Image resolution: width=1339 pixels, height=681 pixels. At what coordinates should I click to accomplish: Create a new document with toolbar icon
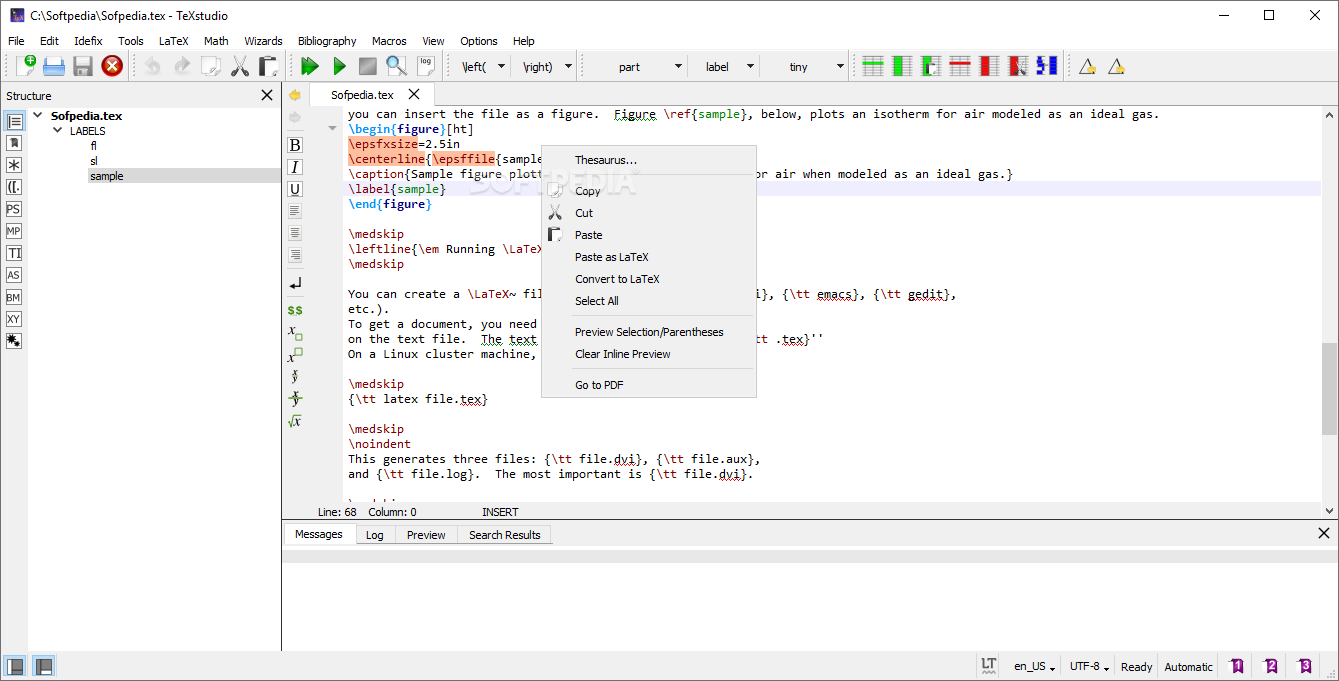27,66
